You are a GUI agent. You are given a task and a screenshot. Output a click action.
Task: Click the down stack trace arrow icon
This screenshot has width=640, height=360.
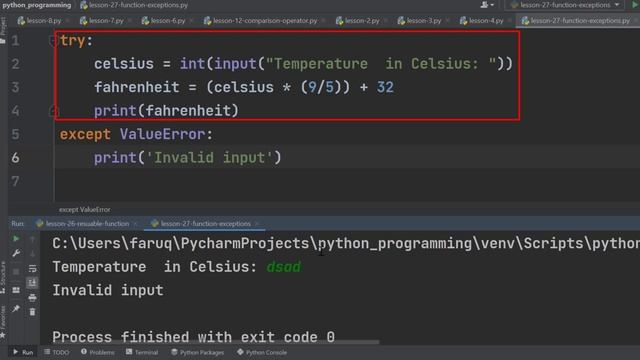pyautogui.click(x=33, y=253)
